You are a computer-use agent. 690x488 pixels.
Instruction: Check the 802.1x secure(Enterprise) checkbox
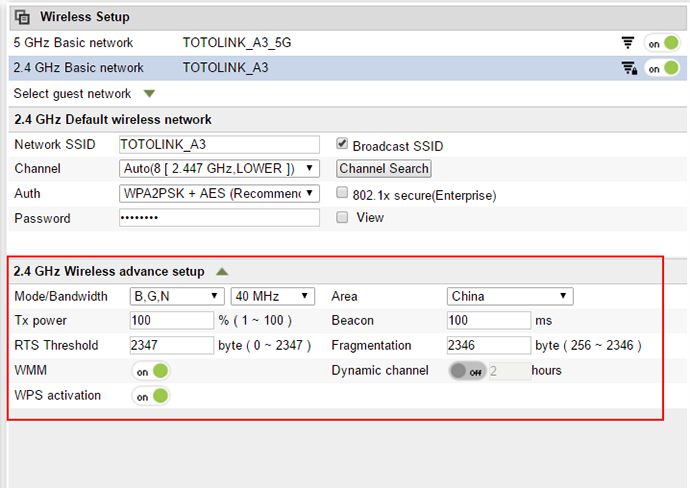(342, 193)
